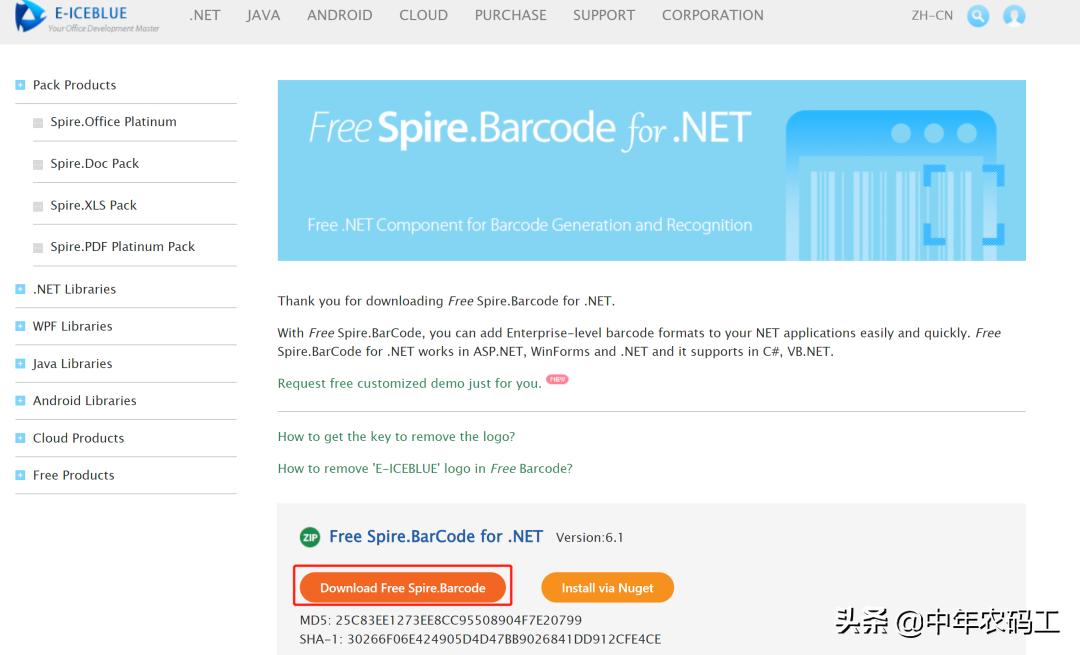The image size is (1080, 655).
Task: Click the user account avatar icon
Action: tap(1014, 16)
